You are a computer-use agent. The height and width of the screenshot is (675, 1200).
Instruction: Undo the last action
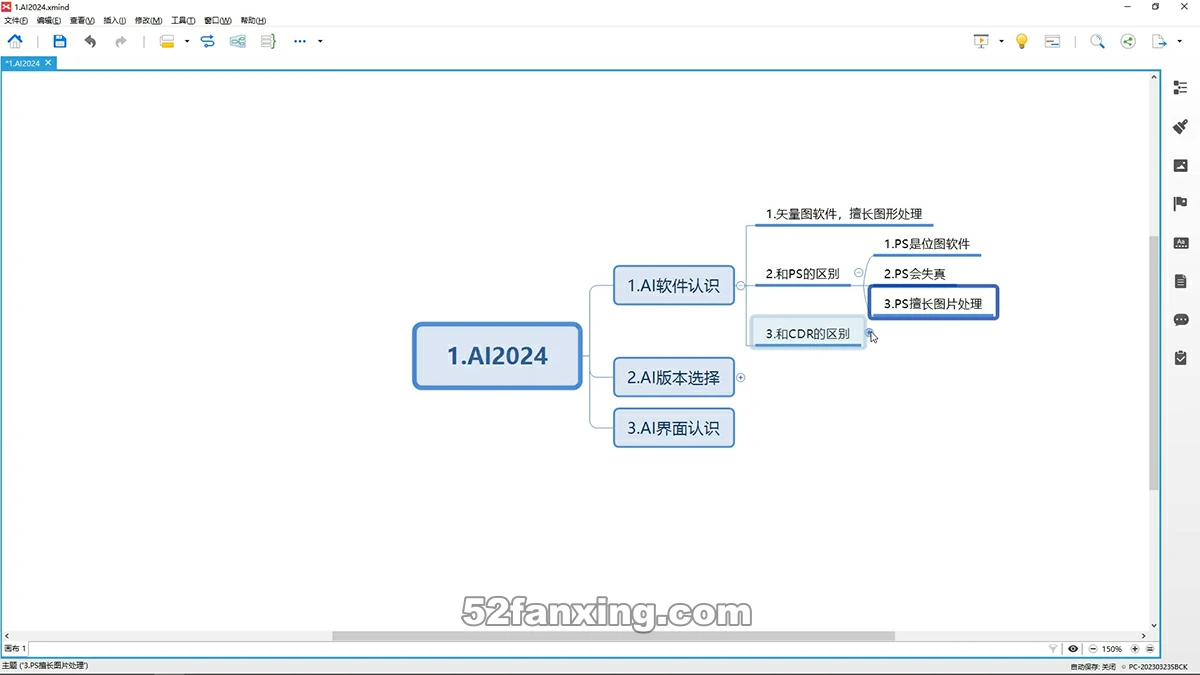[91, 41]
